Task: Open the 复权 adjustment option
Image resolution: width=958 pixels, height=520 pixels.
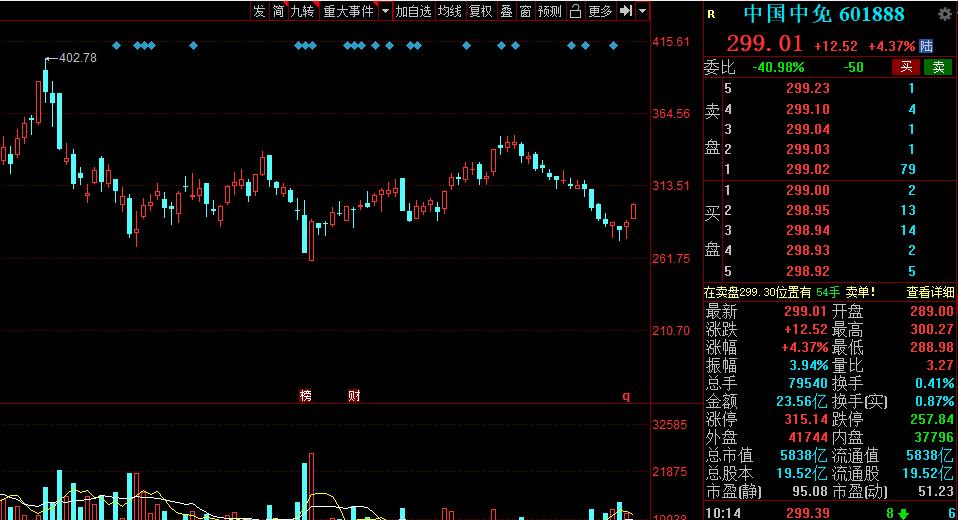Action: (481, 11)
